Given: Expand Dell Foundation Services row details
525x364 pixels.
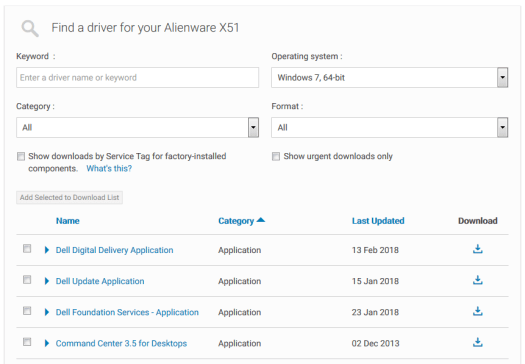Looking at the screenshot, I should click(47, 312).
